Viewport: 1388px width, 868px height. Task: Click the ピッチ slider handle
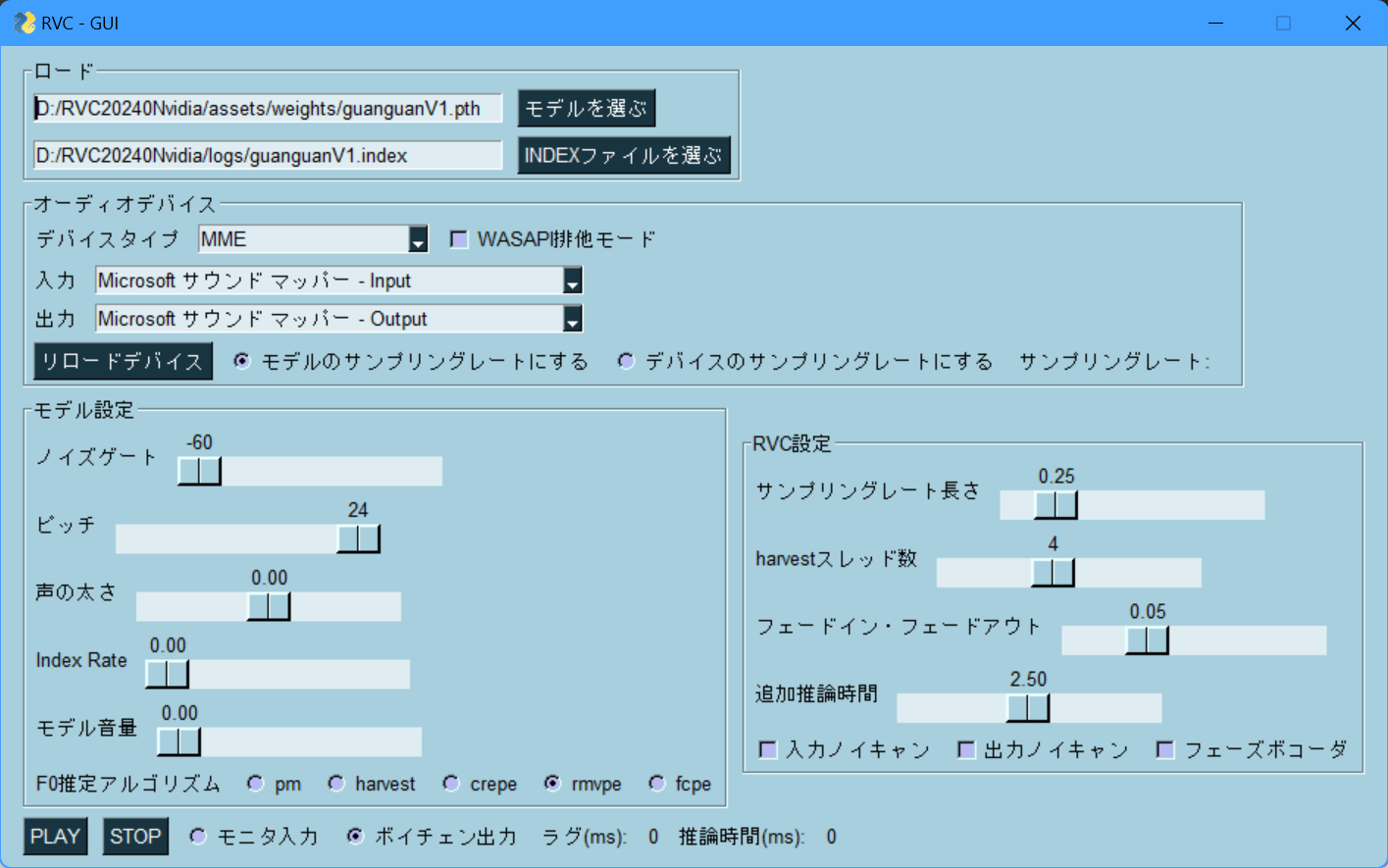pos(358,538)
